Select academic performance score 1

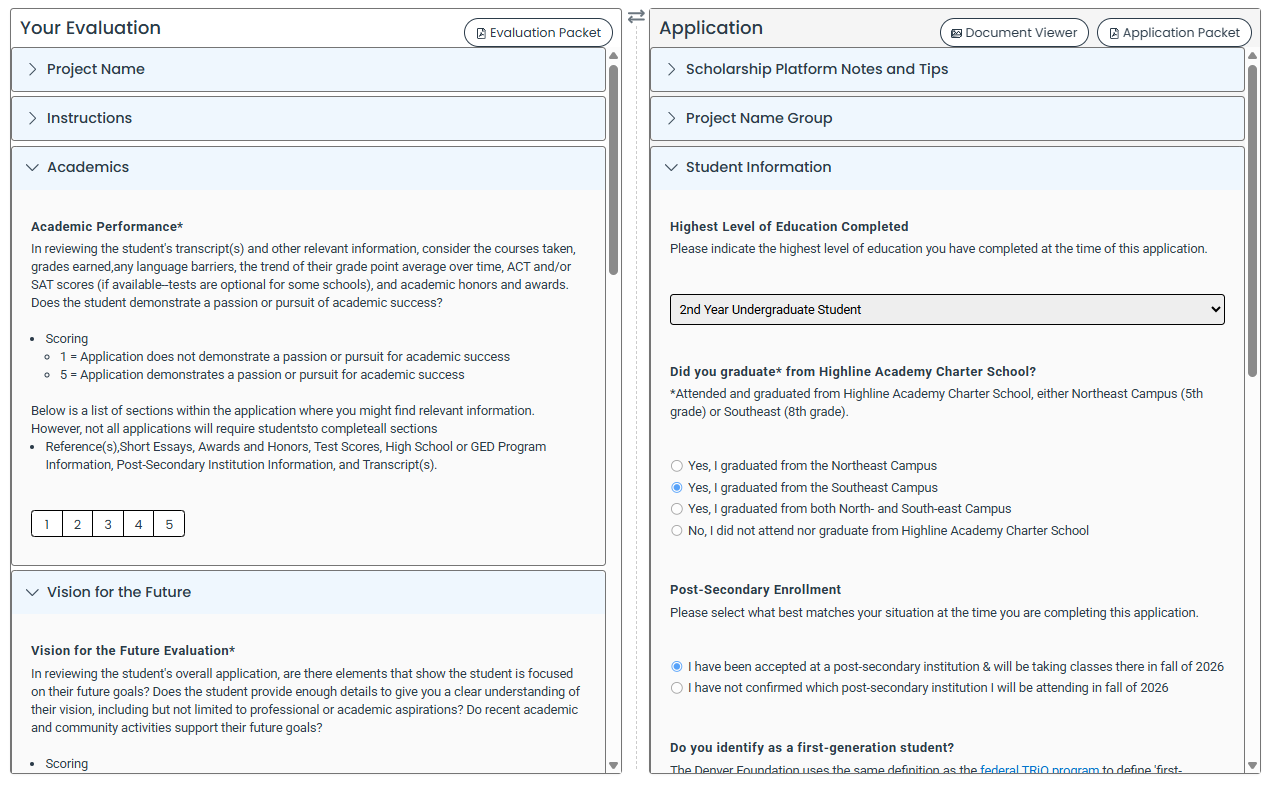47,524
